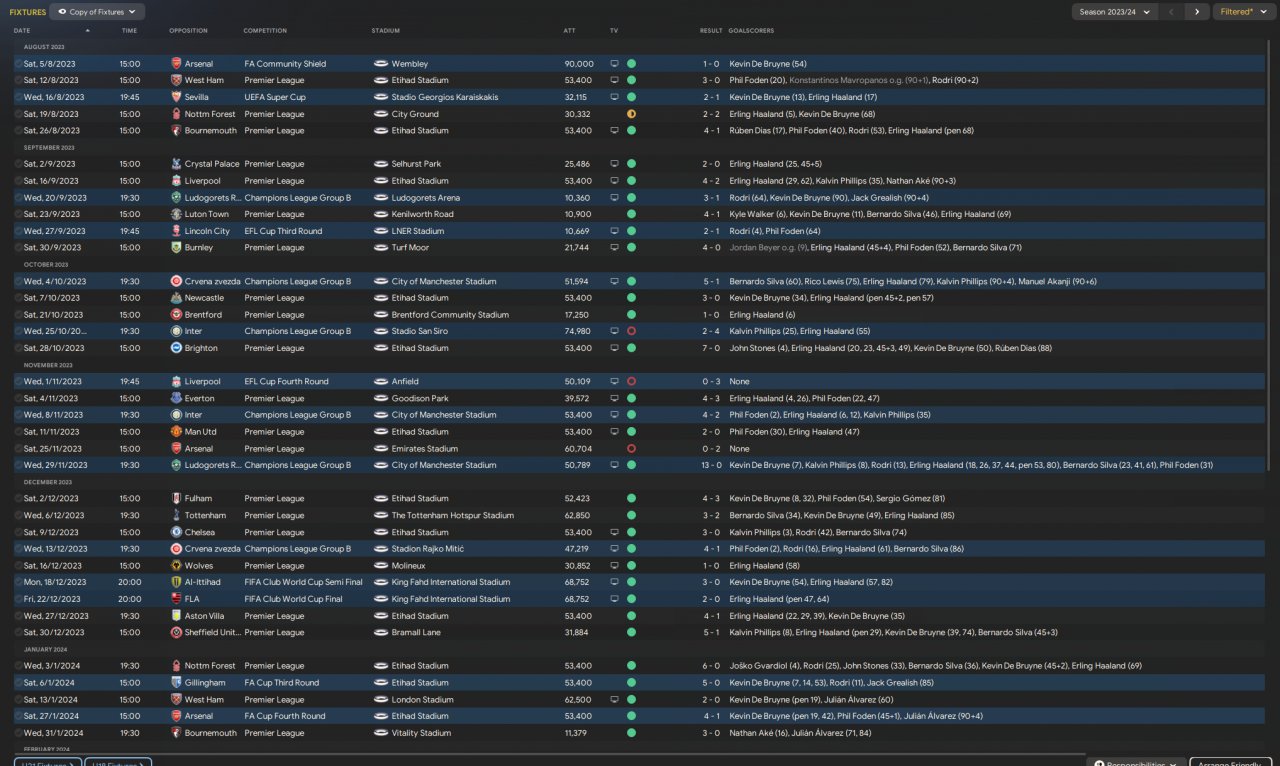This screenshot has width=1280, height=766.
Task: Click the Fulham club badge
Action: click(177, 499)
